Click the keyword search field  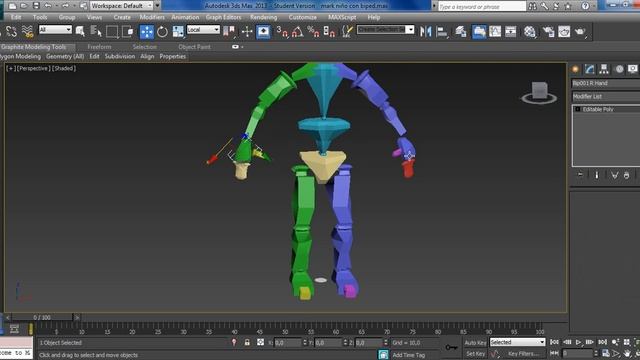[x=482, y=6]
